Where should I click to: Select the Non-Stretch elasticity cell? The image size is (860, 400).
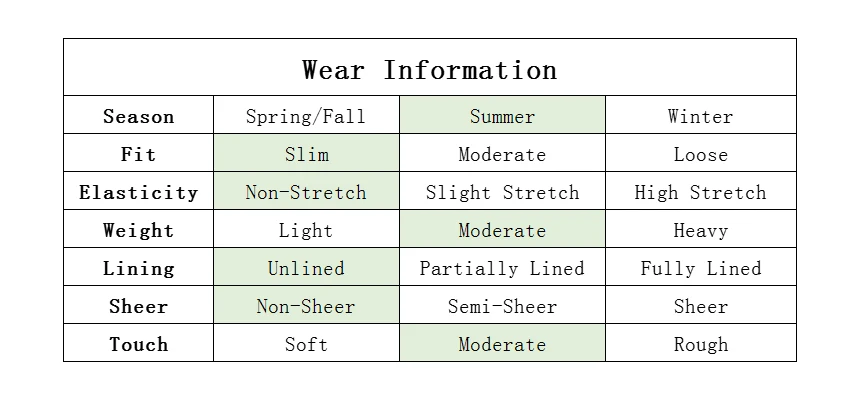pyautogui.click(x=306, y=190)
